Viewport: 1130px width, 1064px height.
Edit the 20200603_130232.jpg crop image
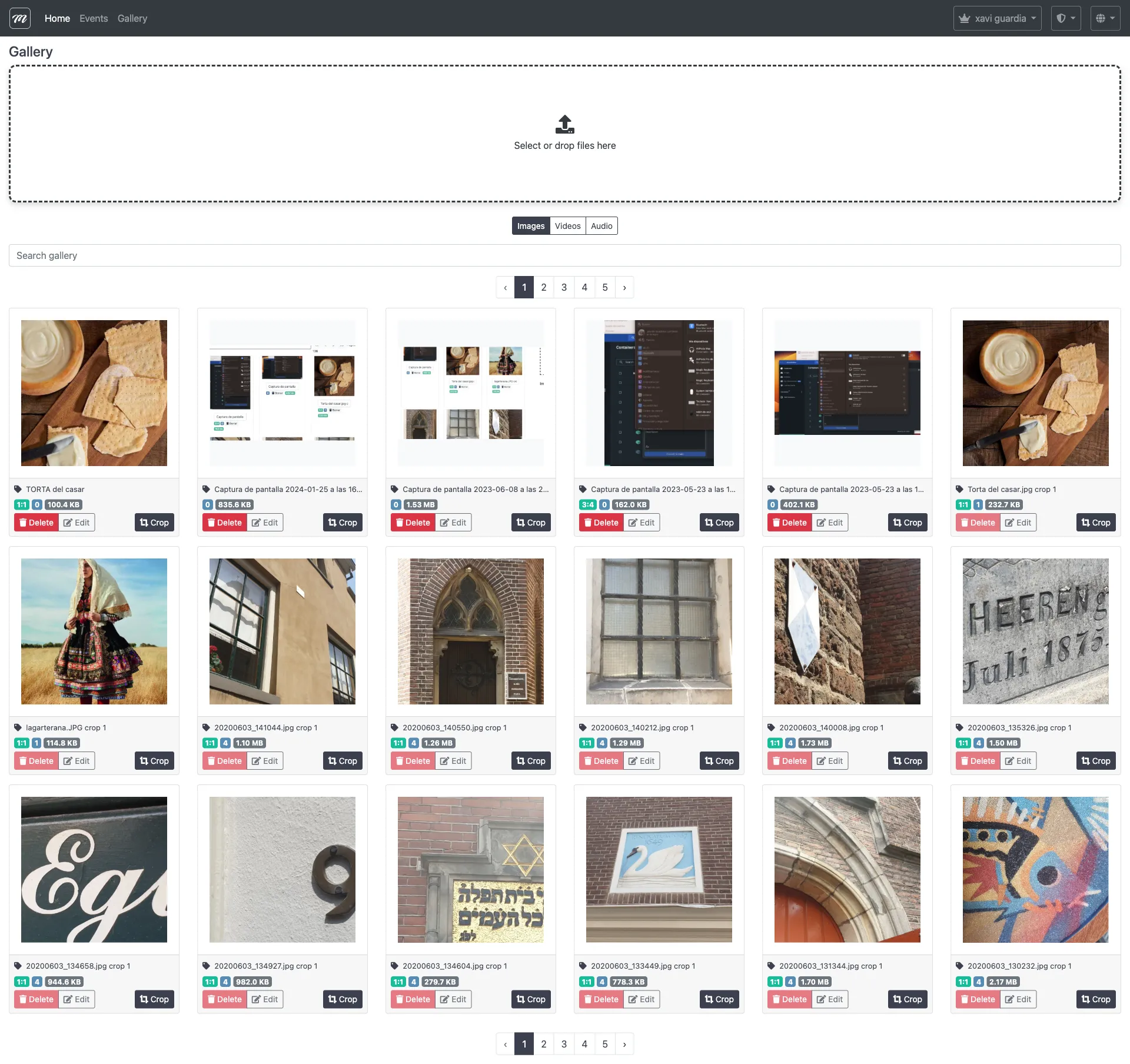1018,999
